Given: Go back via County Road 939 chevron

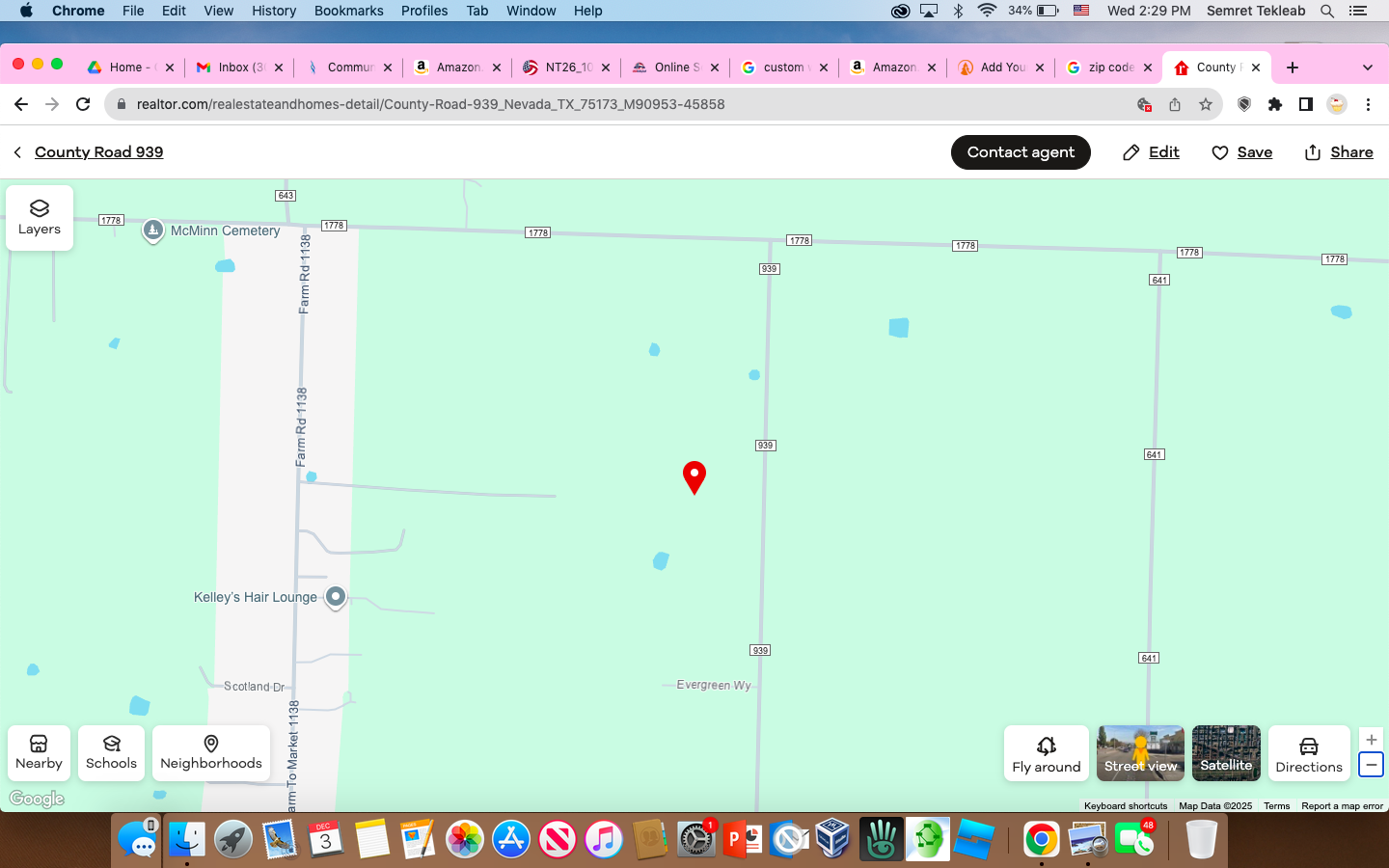Looking at the screenshot, I should point(17,152).
